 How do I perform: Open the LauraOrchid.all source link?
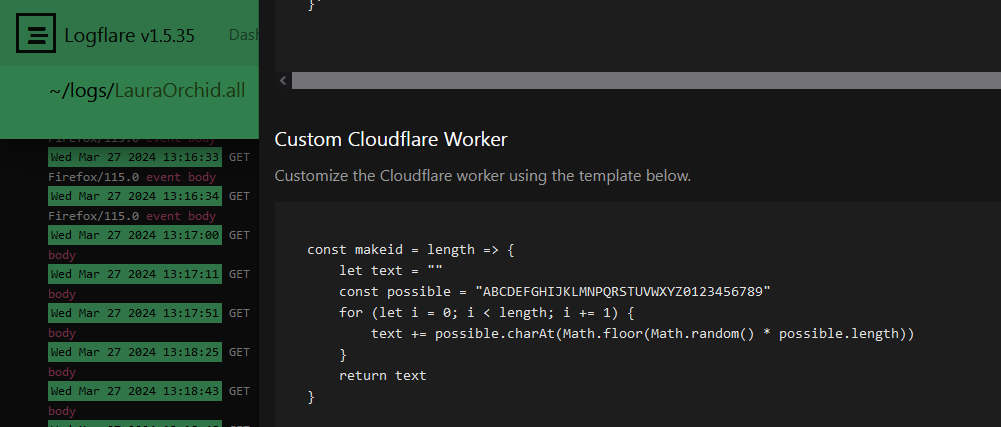click(179, 91)
